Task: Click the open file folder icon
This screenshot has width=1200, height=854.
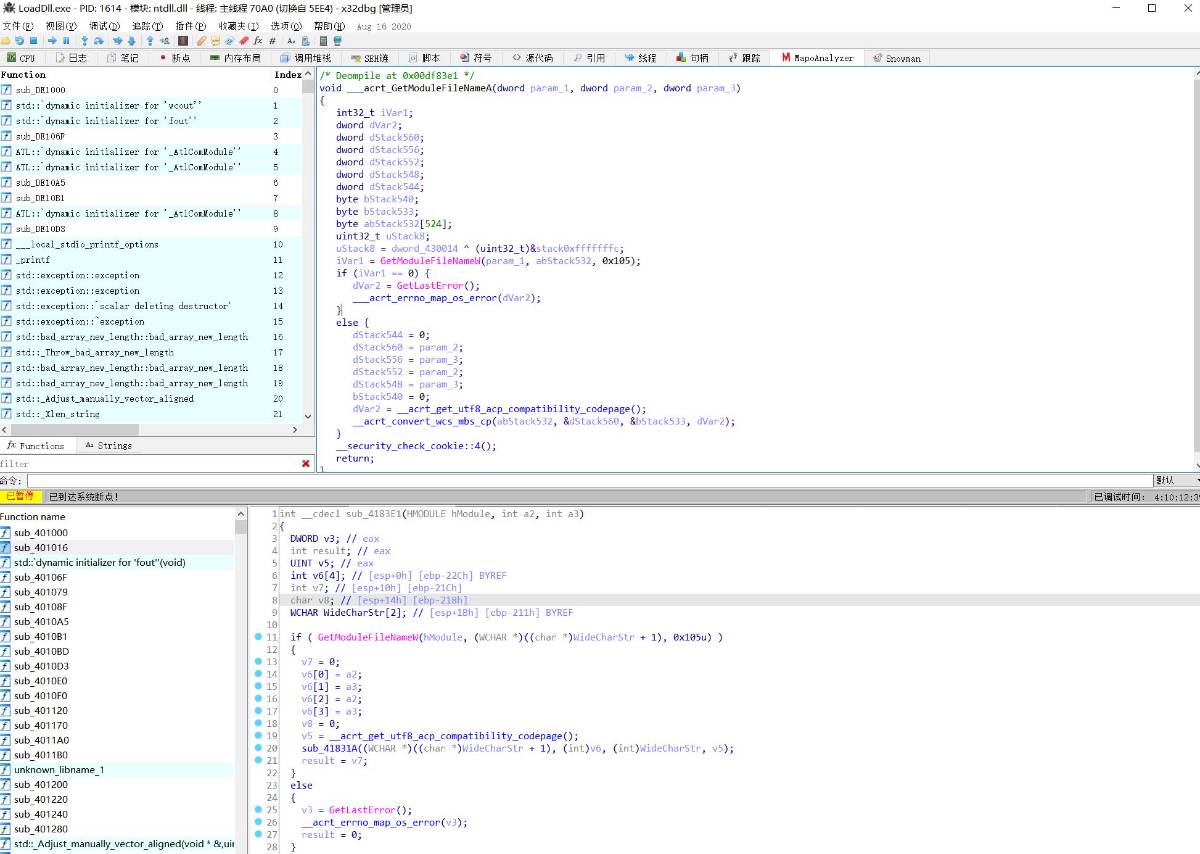Action: click(6, 41)
